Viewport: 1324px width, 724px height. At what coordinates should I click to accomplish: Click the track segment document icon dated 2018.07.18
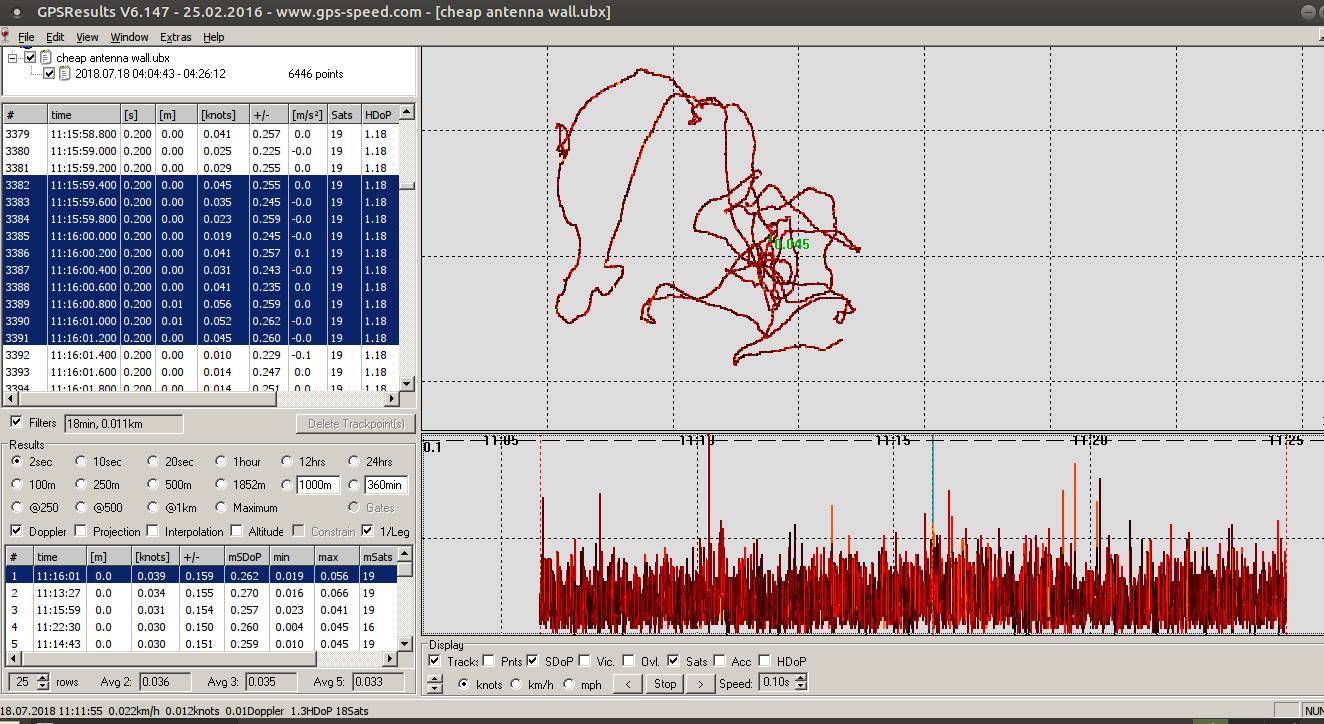click(x=65, y=73)
